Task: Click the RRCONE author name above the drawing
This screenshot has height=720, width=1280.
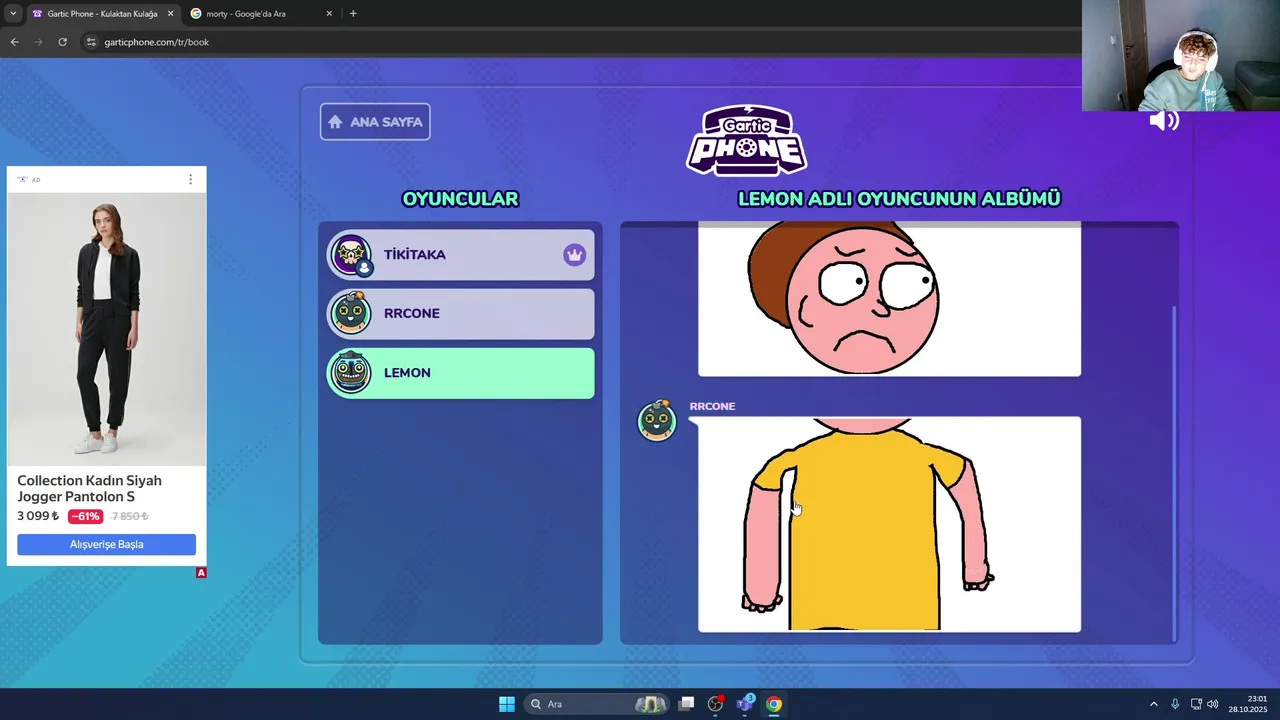Action: [712, 406]
